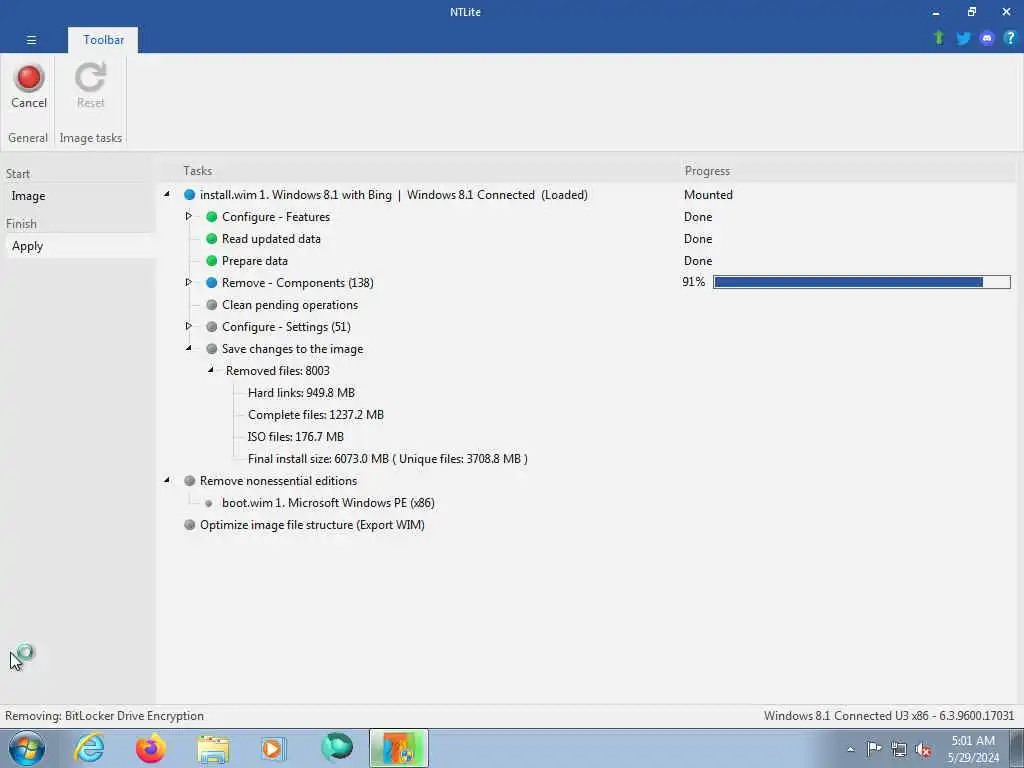The width and height of the screenshot is (1024, 768).
Task: Select the install.wim Windows 8.1 with Bing row
Action: pos(394,195)
